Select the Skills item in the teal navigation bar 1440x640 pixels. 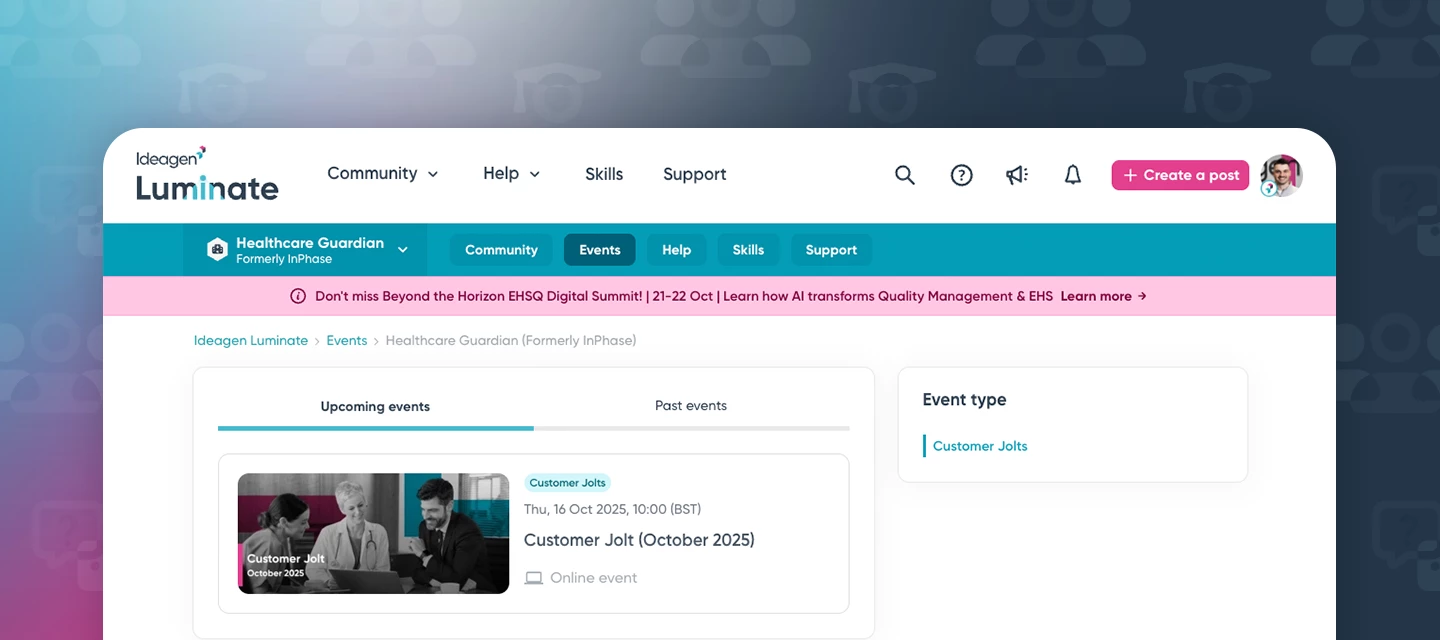(748, 249)
